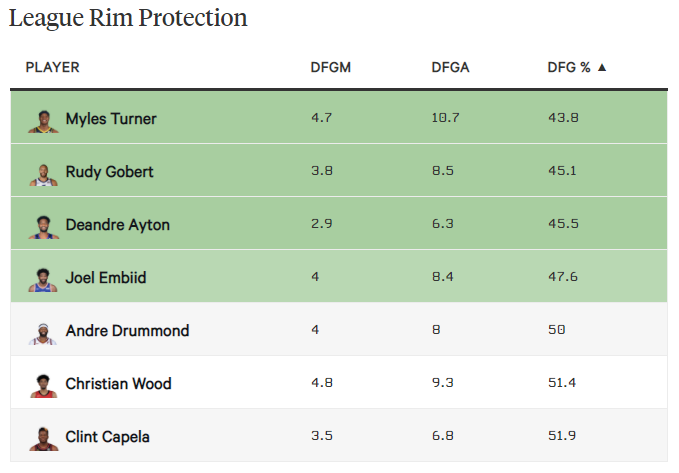Click the Clint Capela name link

107,437
